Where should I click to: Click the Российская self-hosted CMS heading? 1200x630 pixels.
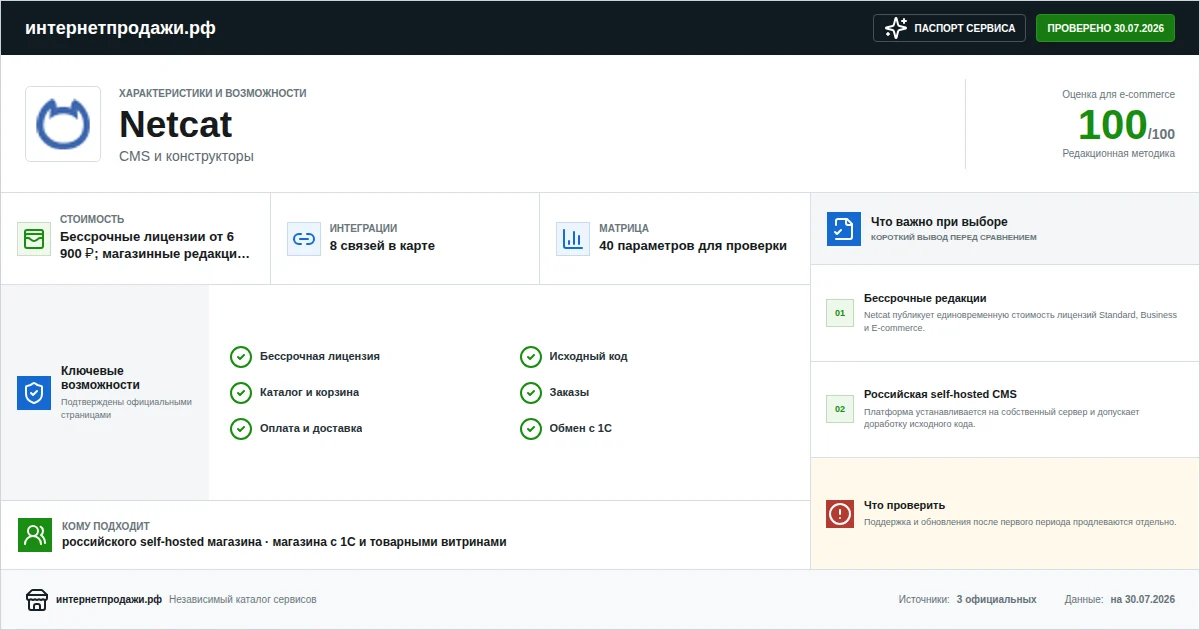click(940, 394)
